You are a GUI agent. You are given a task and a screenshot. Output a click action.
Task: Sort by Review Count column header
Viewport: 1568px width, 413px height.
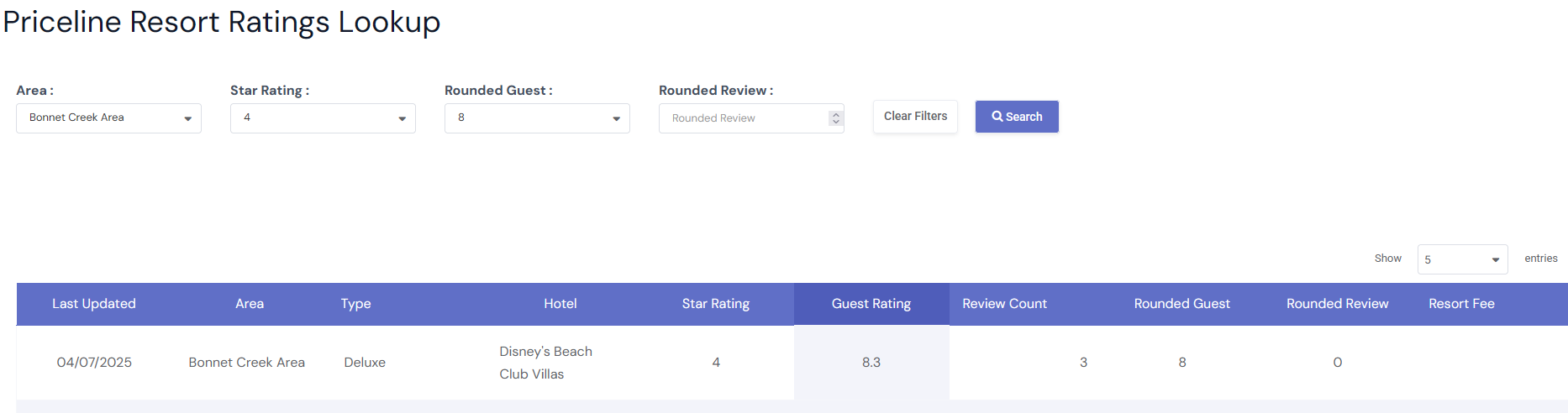[1005, 304]
